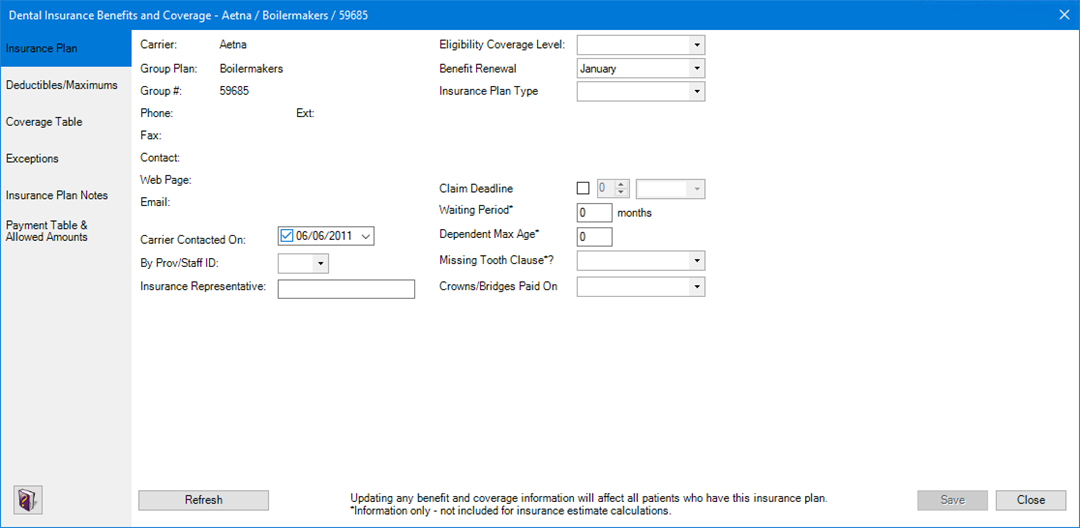Click the Refresh button

tap(203, 500)
